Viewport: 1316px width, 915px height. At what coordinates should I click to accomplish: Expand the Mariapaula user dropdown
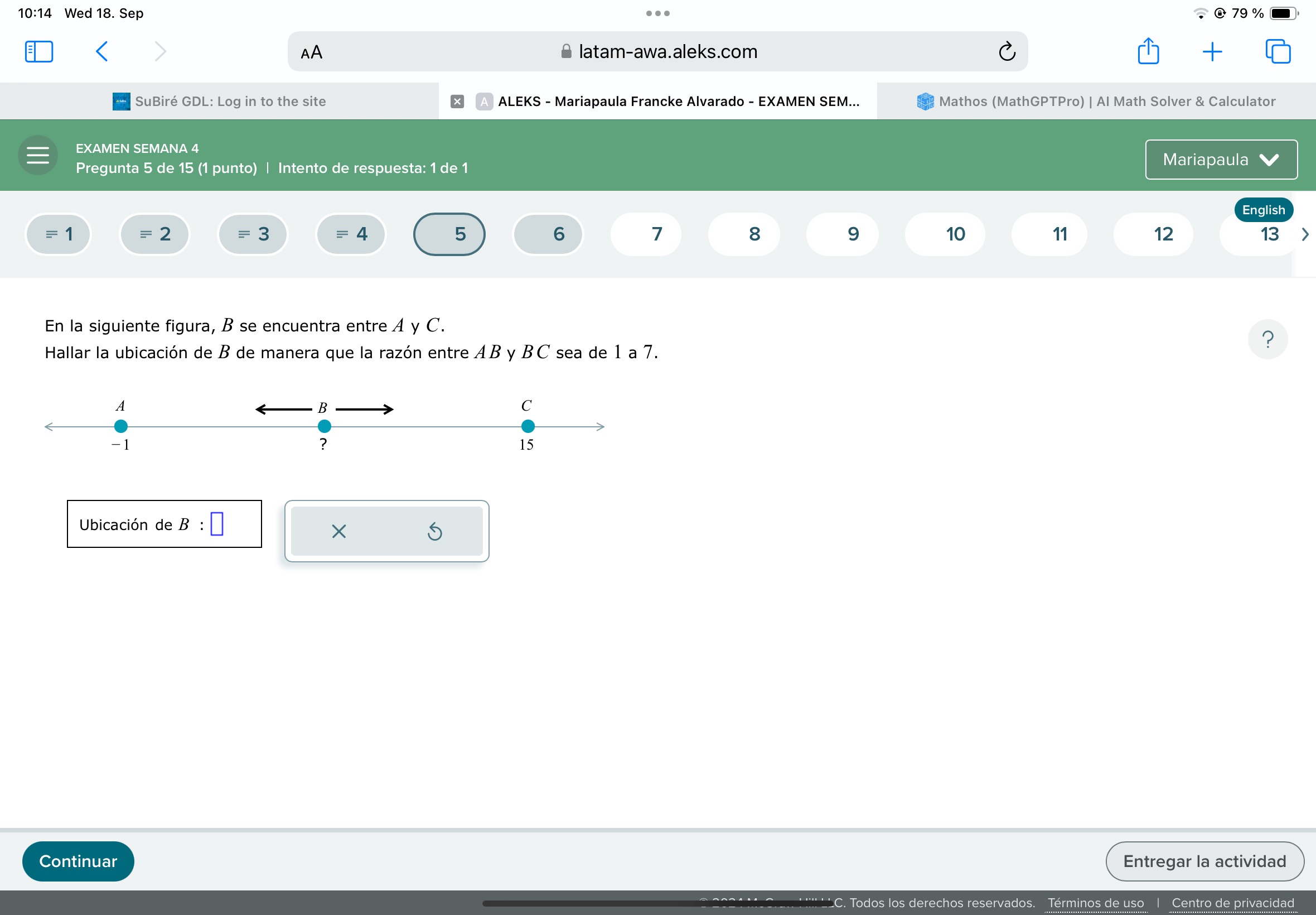pyautogui.click(x=1221, y=160)
